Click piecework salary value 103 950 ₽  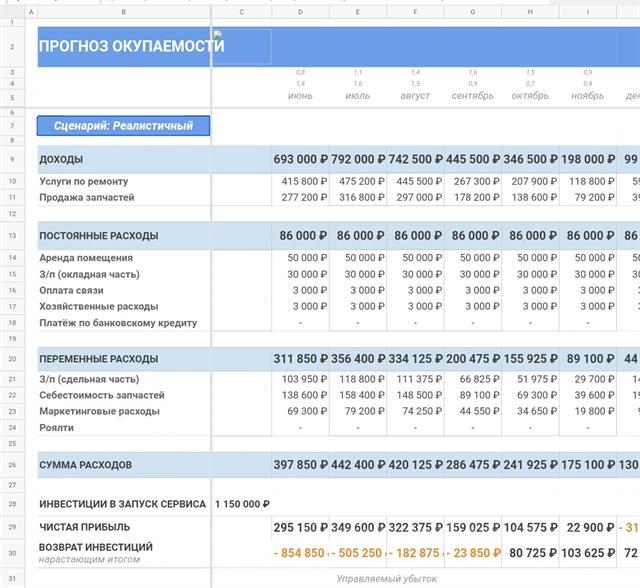pyautogui.click(x=304, y=379)
